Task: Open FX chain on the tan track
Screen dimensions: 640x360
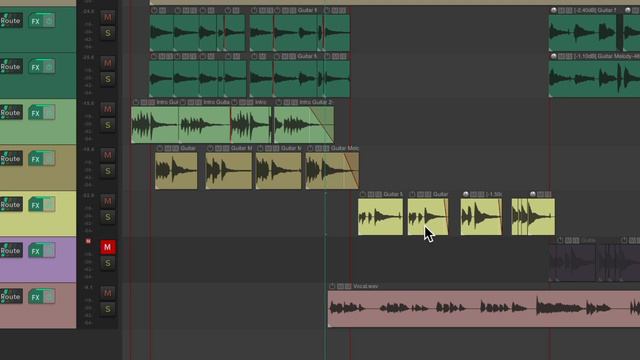Action: tap(36, 159)
